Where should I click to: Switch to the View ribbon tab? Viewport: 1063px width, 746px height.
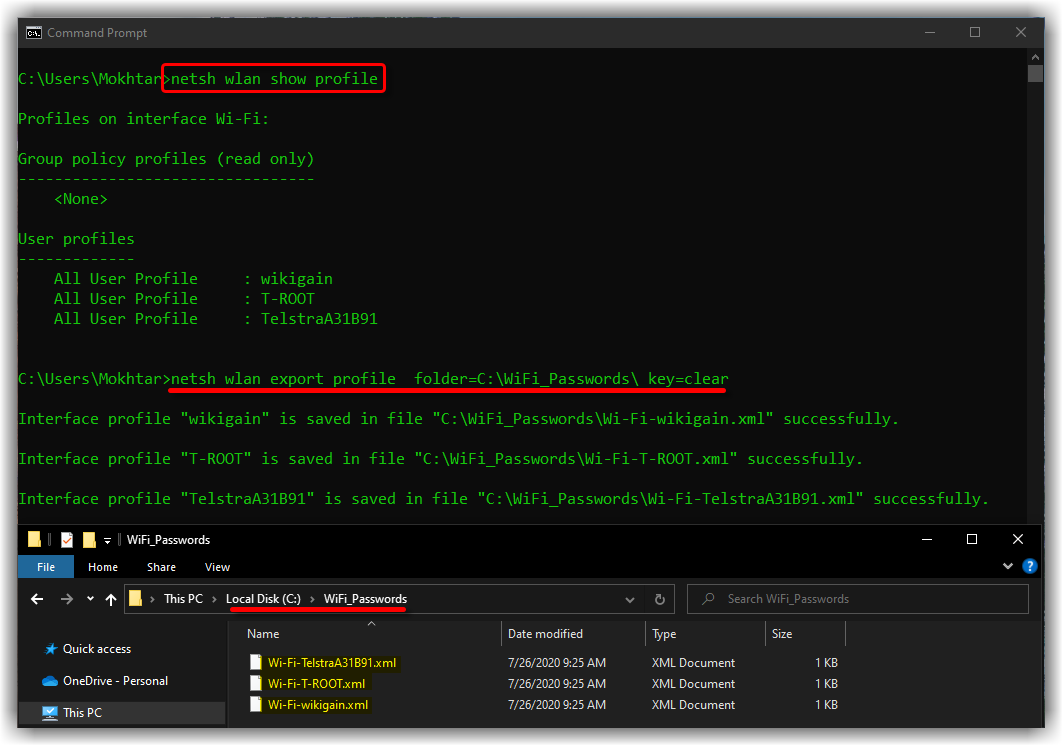[217, 567]
